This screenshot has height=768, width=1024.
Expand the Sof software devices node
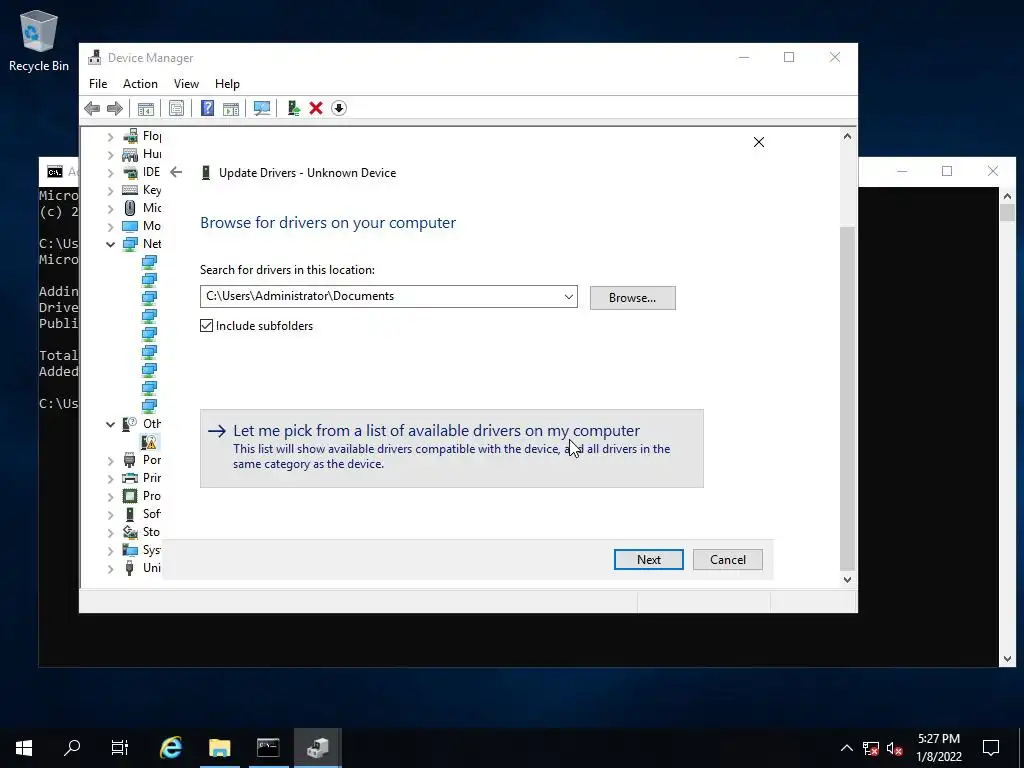coord(110,515)
